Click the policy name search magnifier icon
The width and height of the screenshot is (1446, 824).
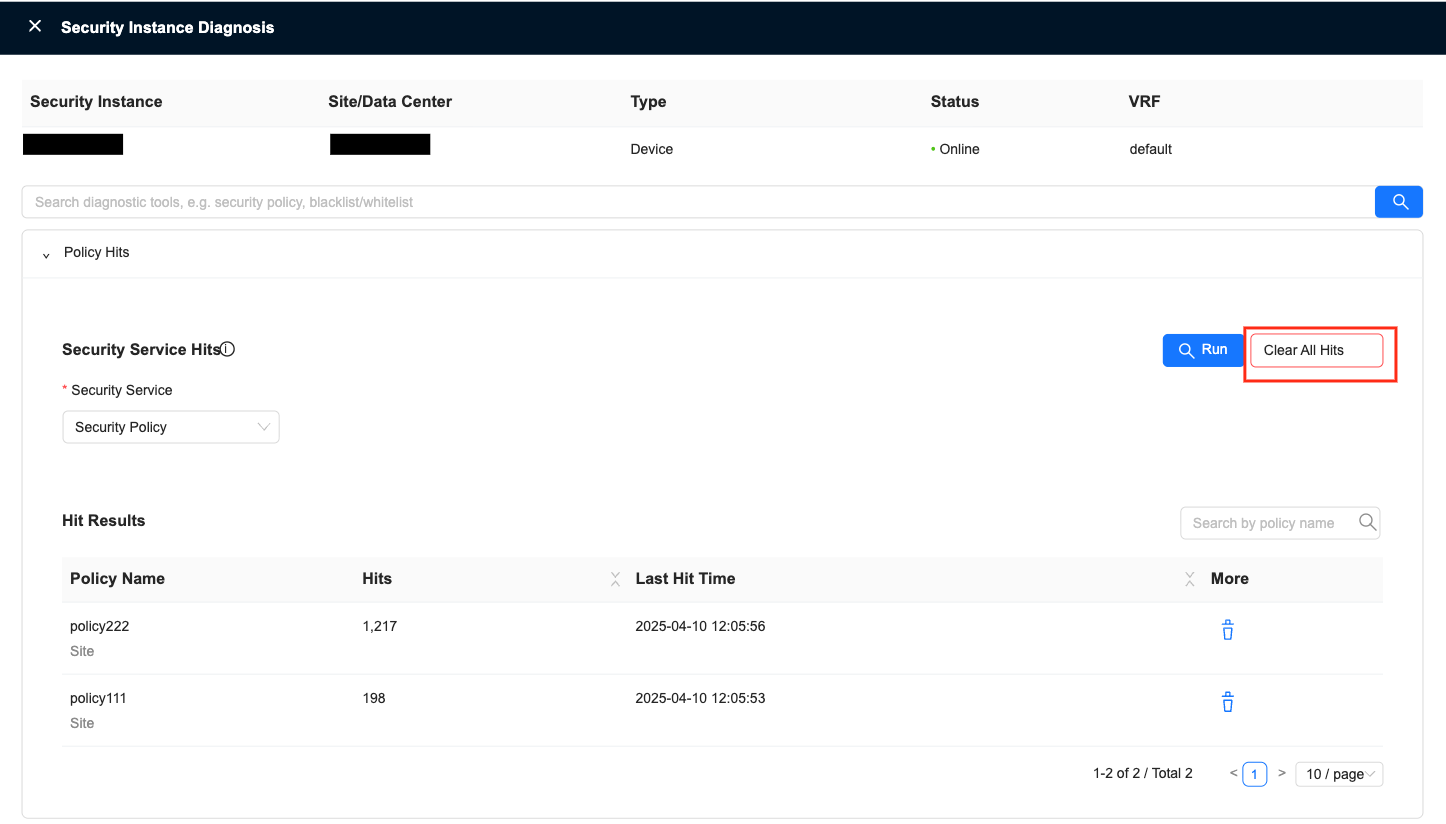1367,522
